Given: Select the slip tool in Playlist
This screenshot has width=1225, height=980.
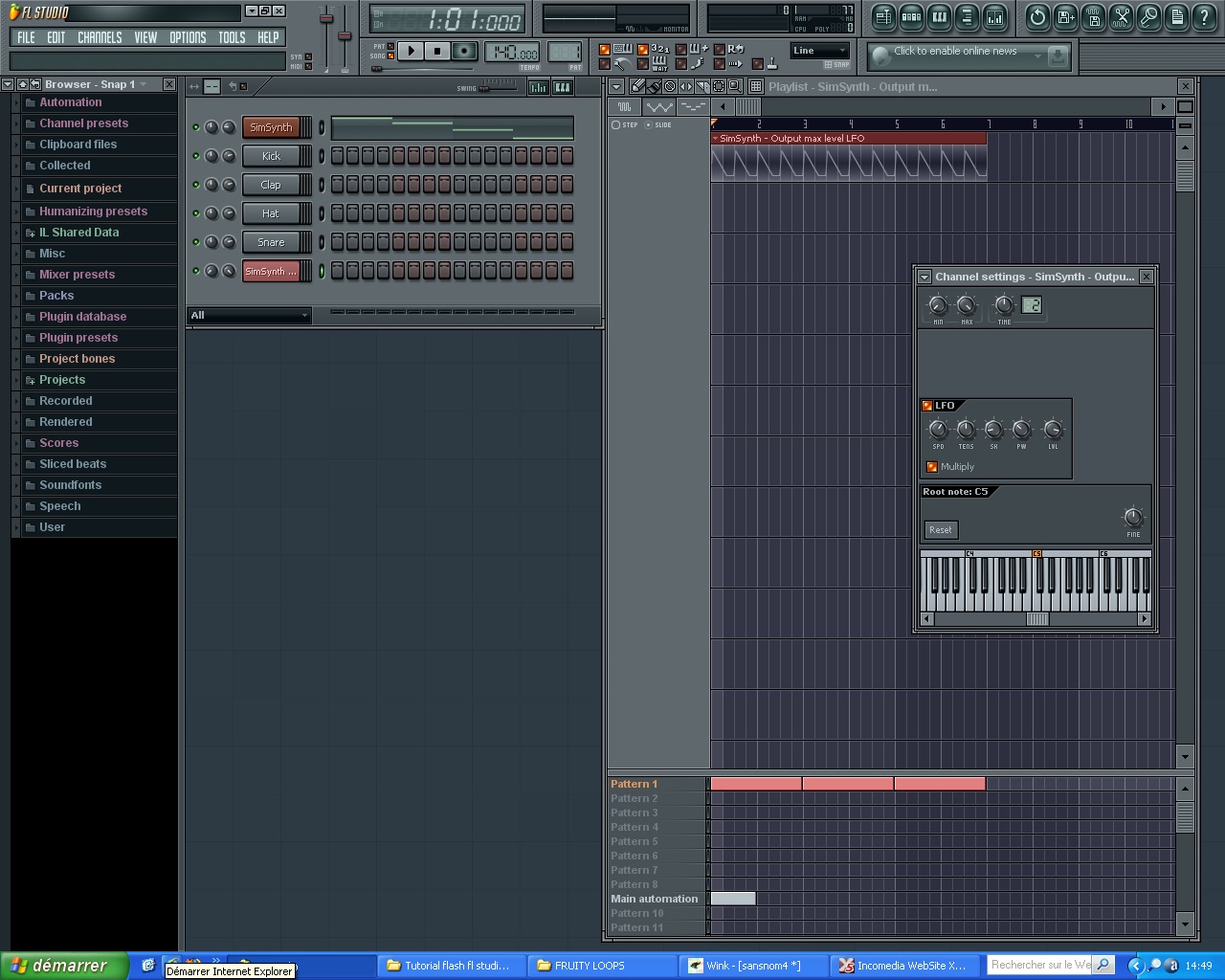Looking at the screenshot, I should (x=686, y=86).
